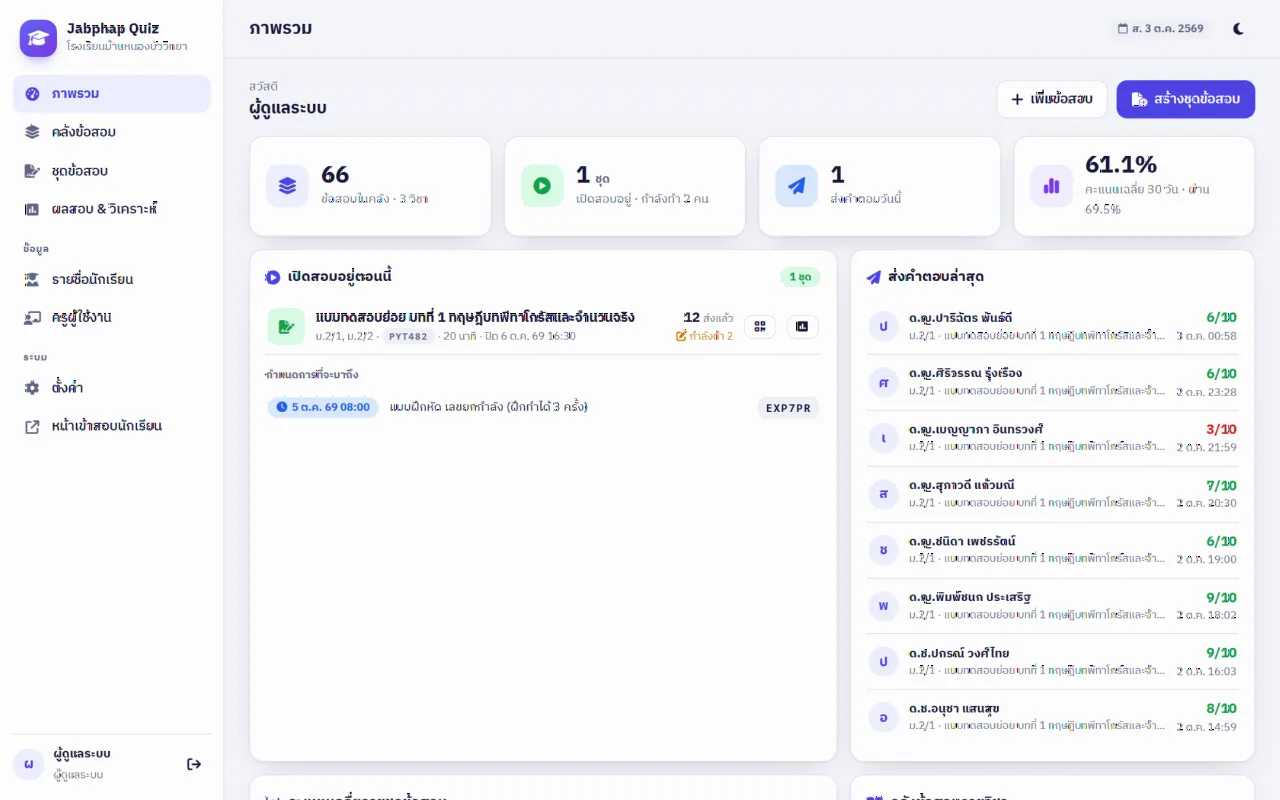Open submission from ด.ญ.ปาริฉัตร พันธ์ดี
Image resolution: width=1280 pixels, height=800 pixels.
[x=1052, y=326]
